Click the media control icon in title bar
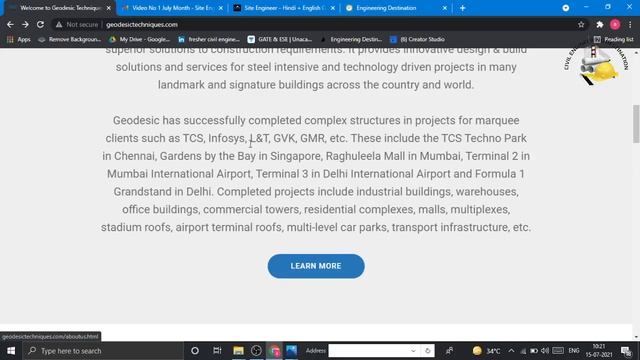 point(566,8)
